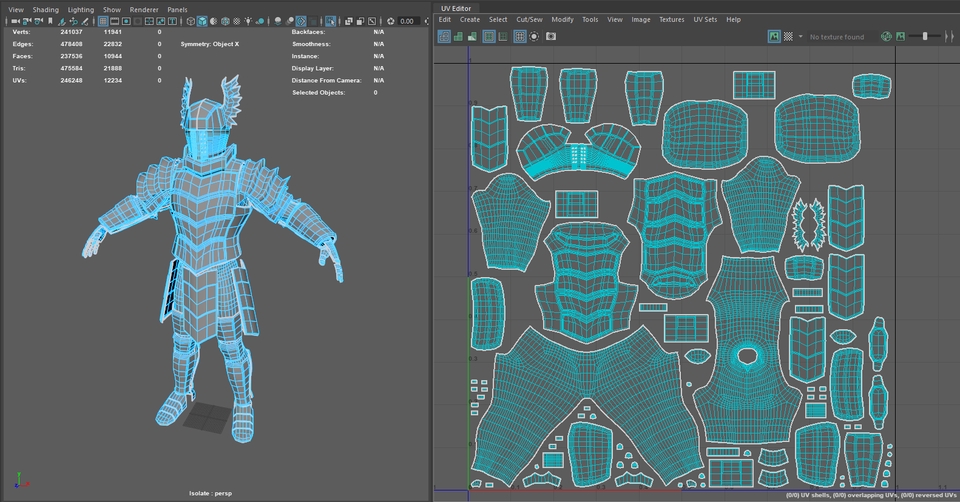Open the UV Sets menu
The height and width of the screenshot is (502, 960).
pyautogui.click(x=705, y=20)
